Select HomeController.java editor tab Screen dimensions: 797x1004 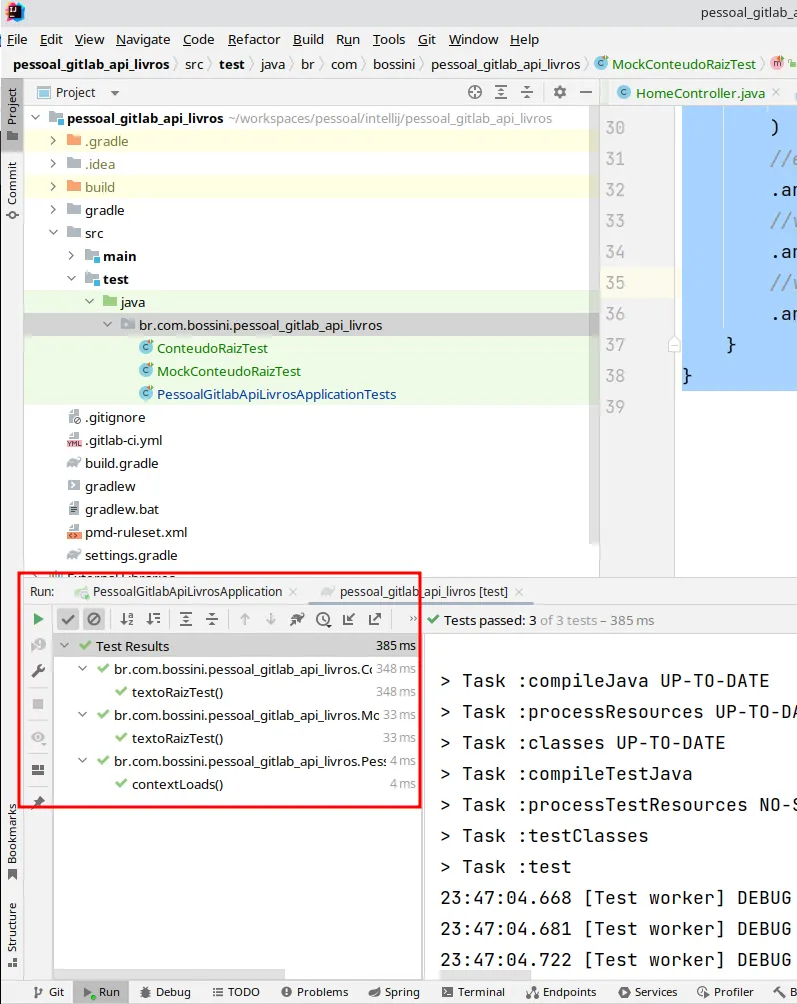[x=700, y=93]
